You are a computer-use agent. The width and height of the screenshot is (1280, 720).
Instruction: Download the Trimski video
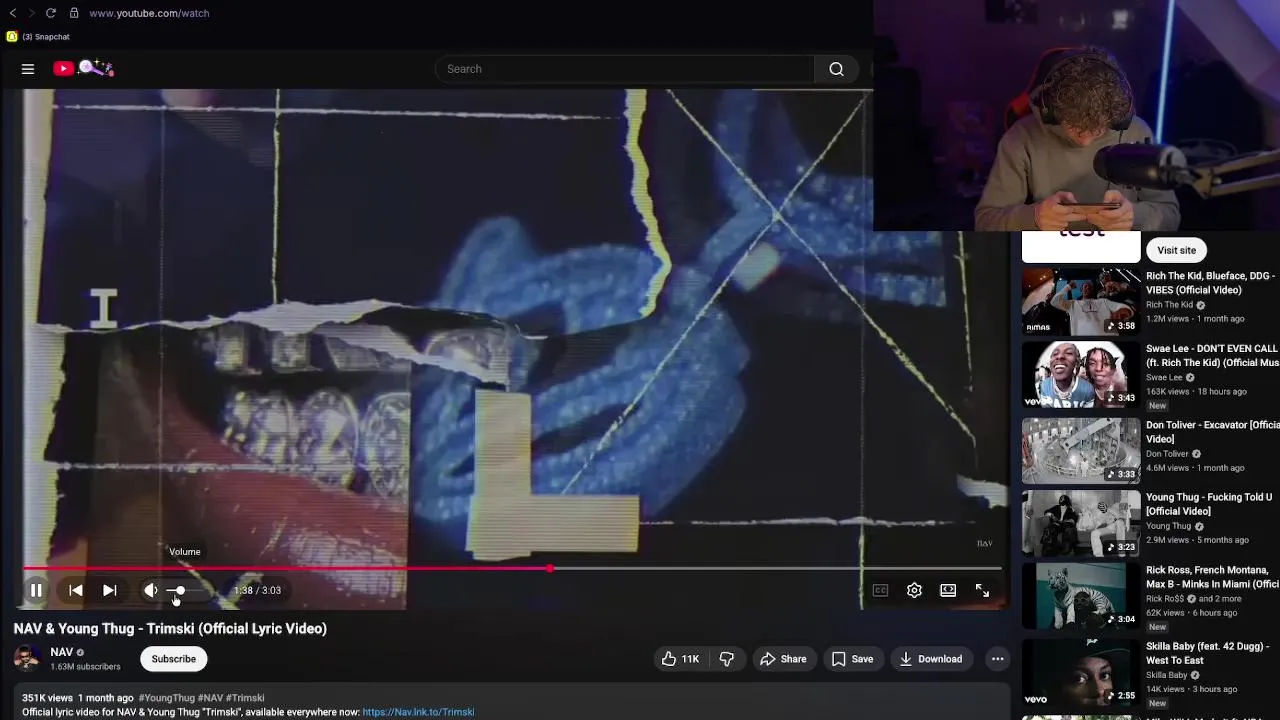click(931, 659)
